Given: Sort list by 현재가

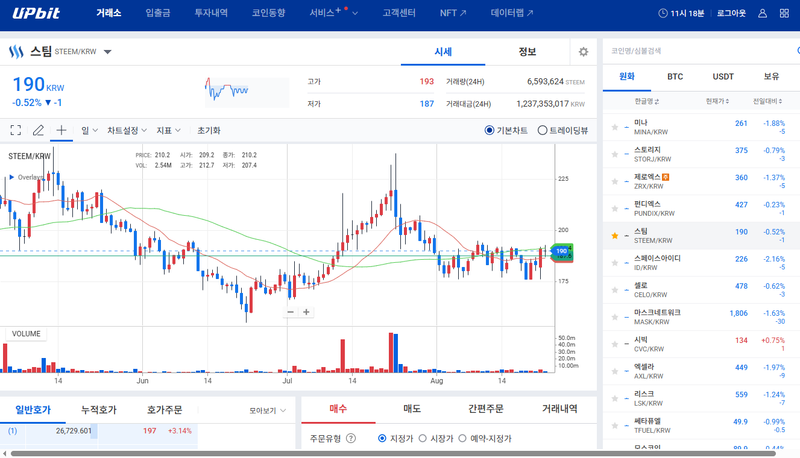Looking at the screenshot, I should click(x=717, y=101).
